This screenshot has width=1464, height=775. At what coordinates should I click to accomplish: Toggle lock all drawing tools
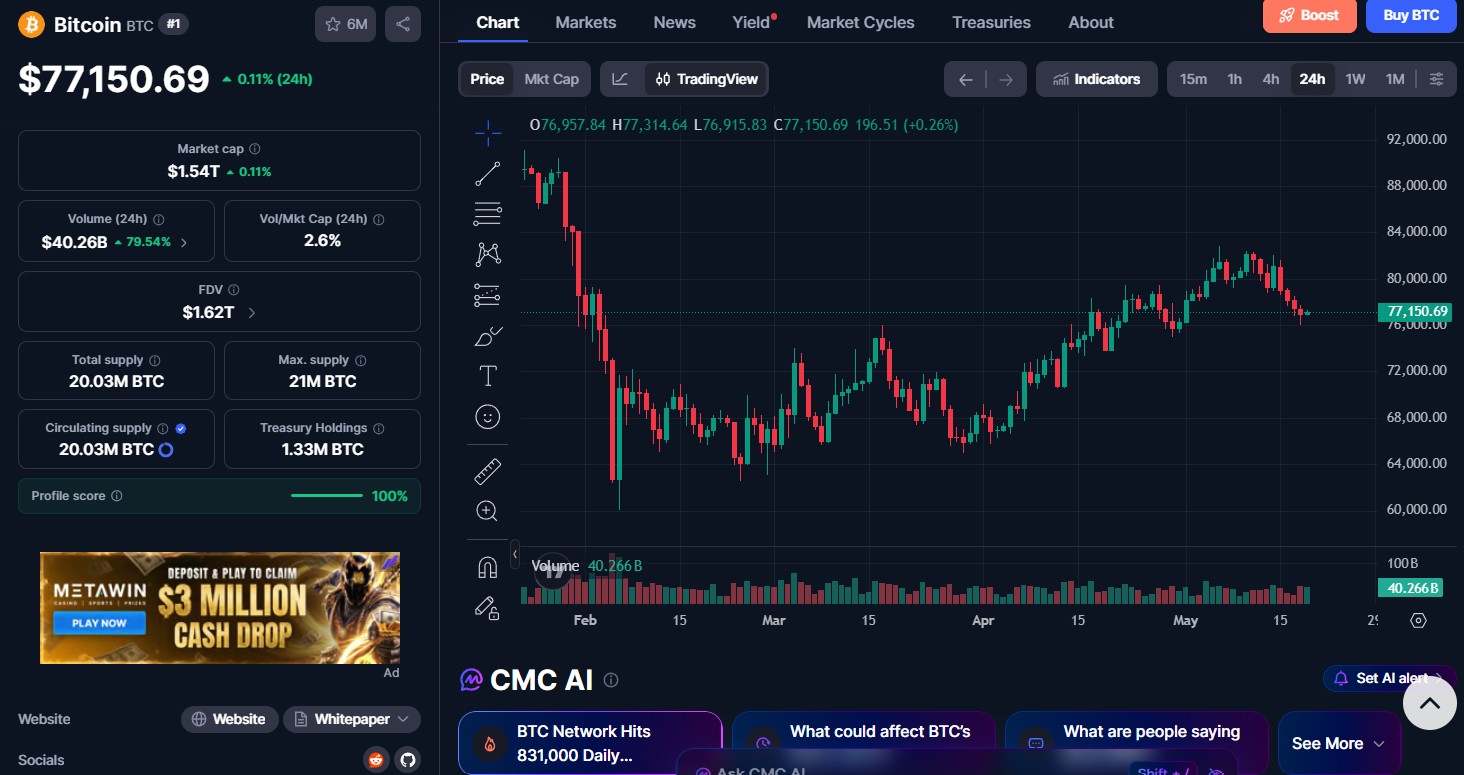coord(488,608)
